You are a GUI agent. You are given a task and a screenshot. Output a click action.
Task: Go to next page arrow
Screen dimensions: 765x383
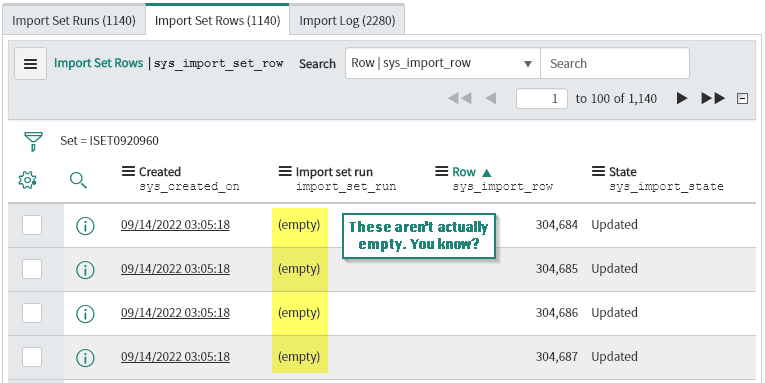click(682, 99)
